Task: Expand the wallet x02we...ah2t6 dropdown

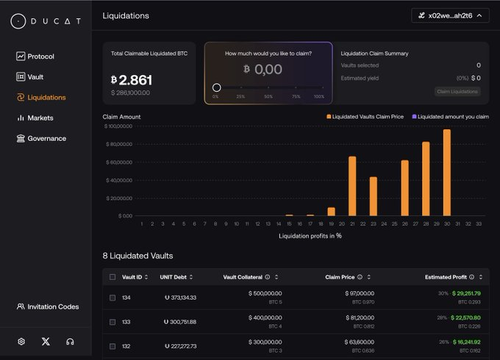Action: 450,16
